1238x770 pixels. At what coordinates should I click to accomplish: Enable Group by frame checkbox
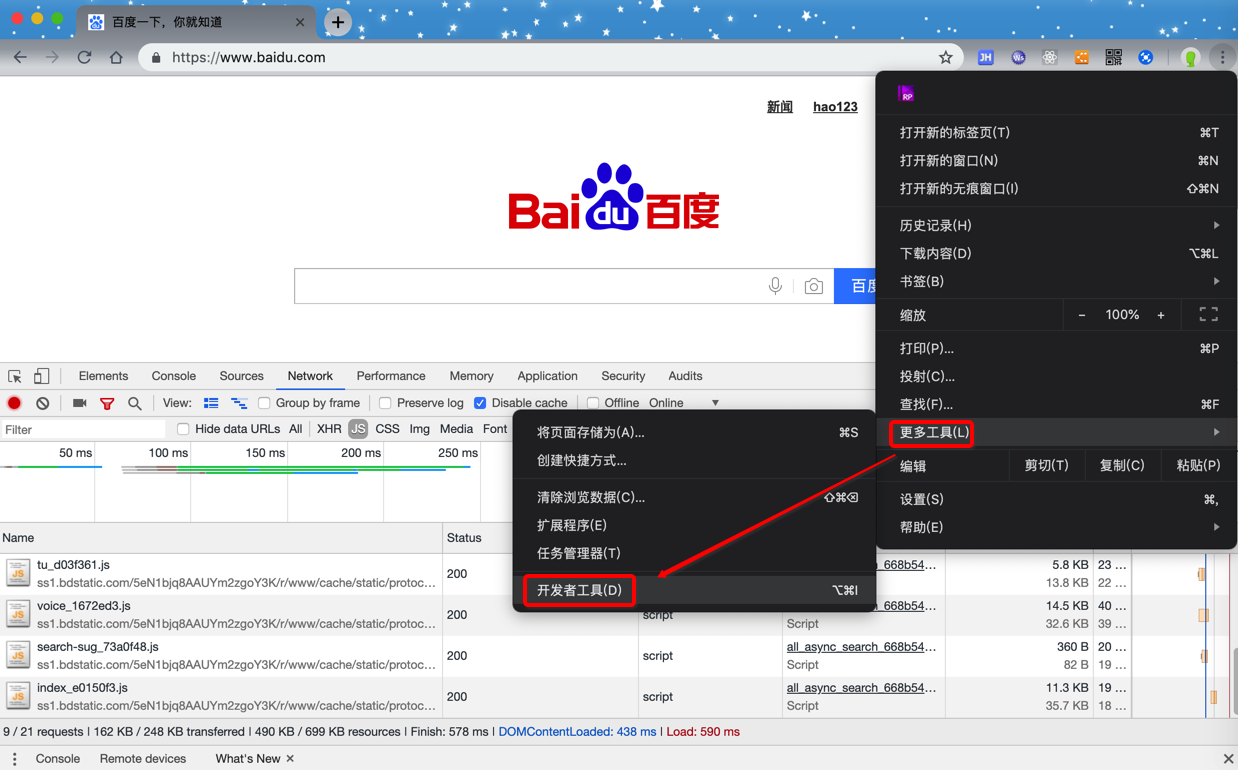tap(264, 403)
